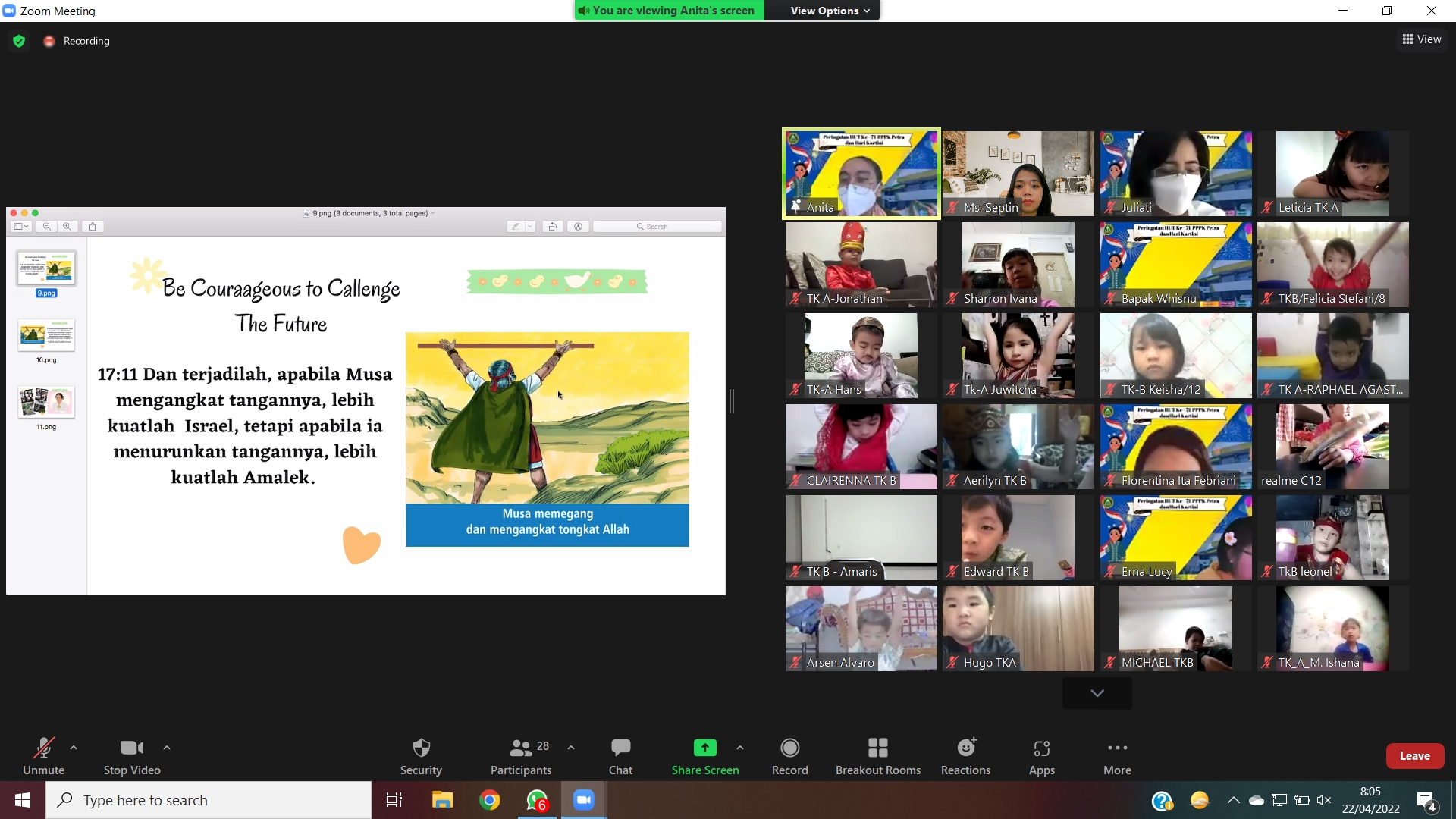Open audio options arrow next to Unmute
Screen dimensions: 1456x819
[74, 748]
